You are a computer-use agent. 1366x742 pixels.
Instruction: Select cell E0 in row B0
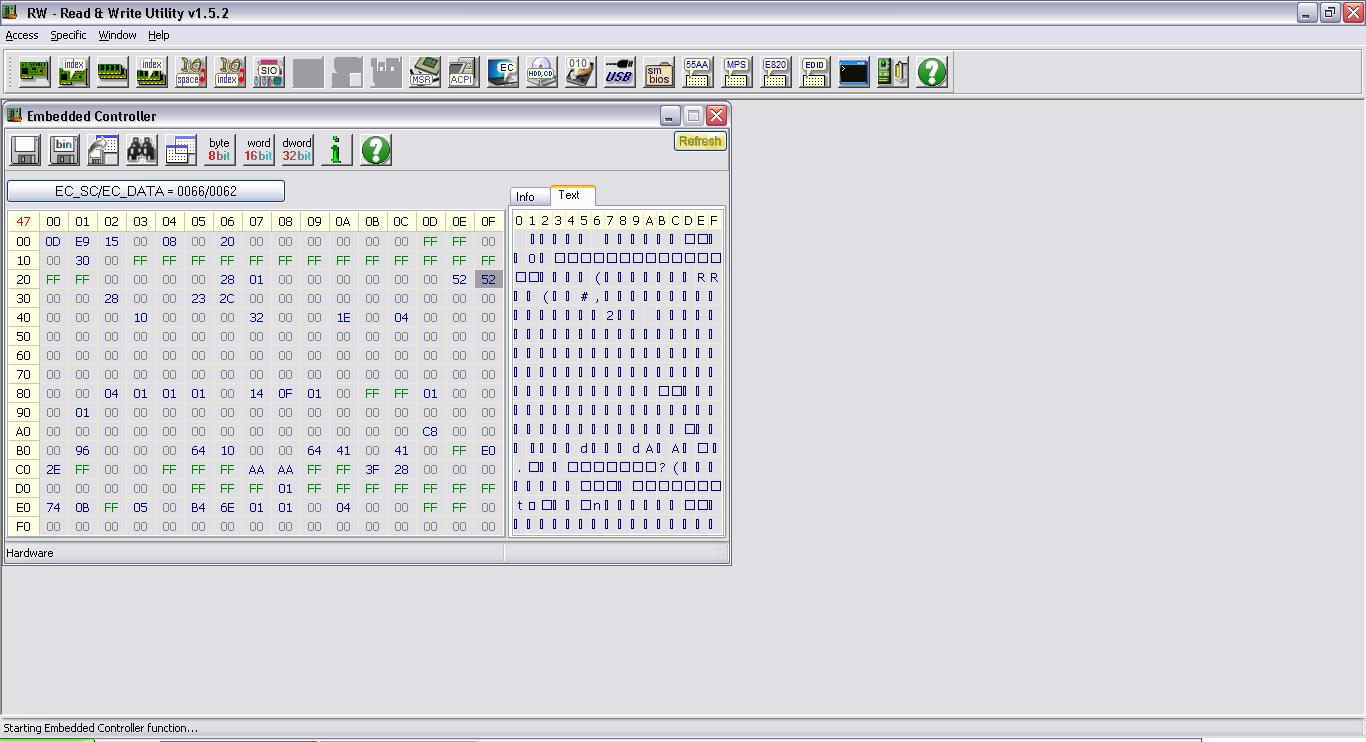[x=488, y=450]
